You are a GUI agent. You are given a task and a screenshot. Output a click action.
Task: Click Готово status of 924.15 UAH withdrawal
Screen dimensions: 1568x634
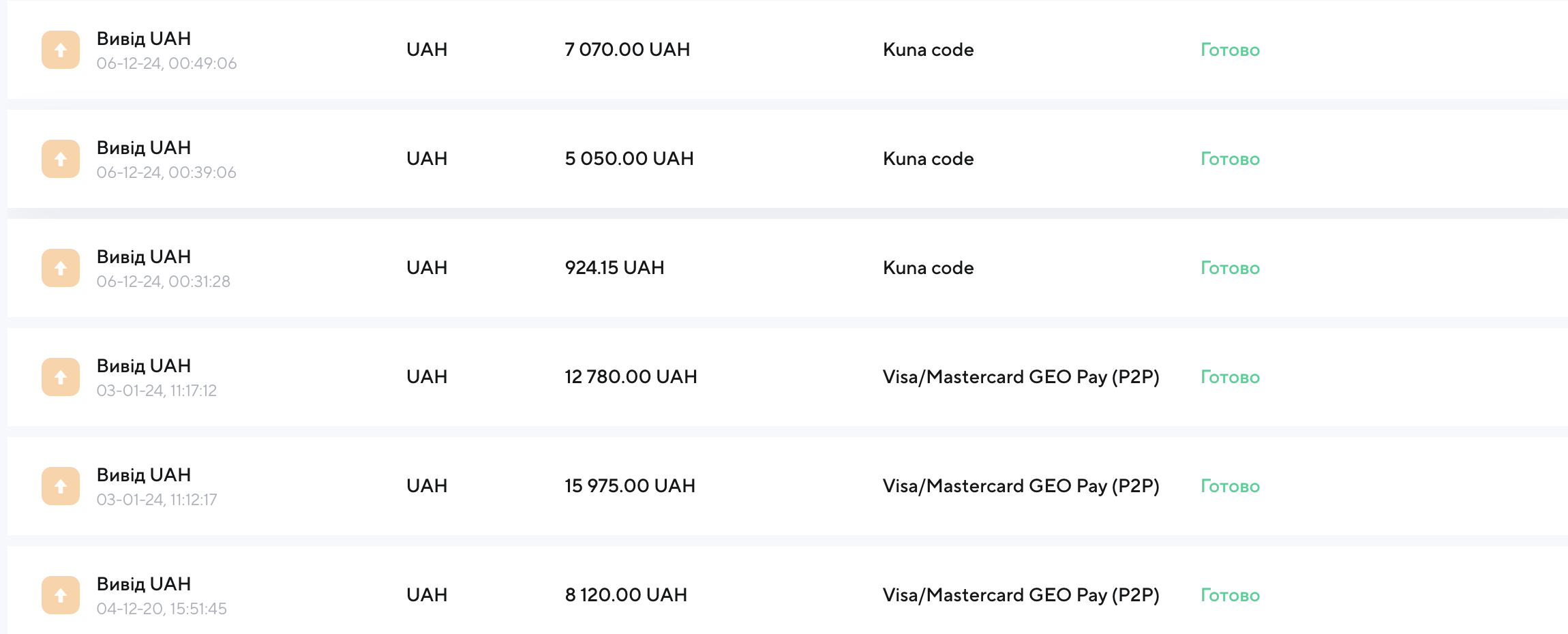[1230, 268]
